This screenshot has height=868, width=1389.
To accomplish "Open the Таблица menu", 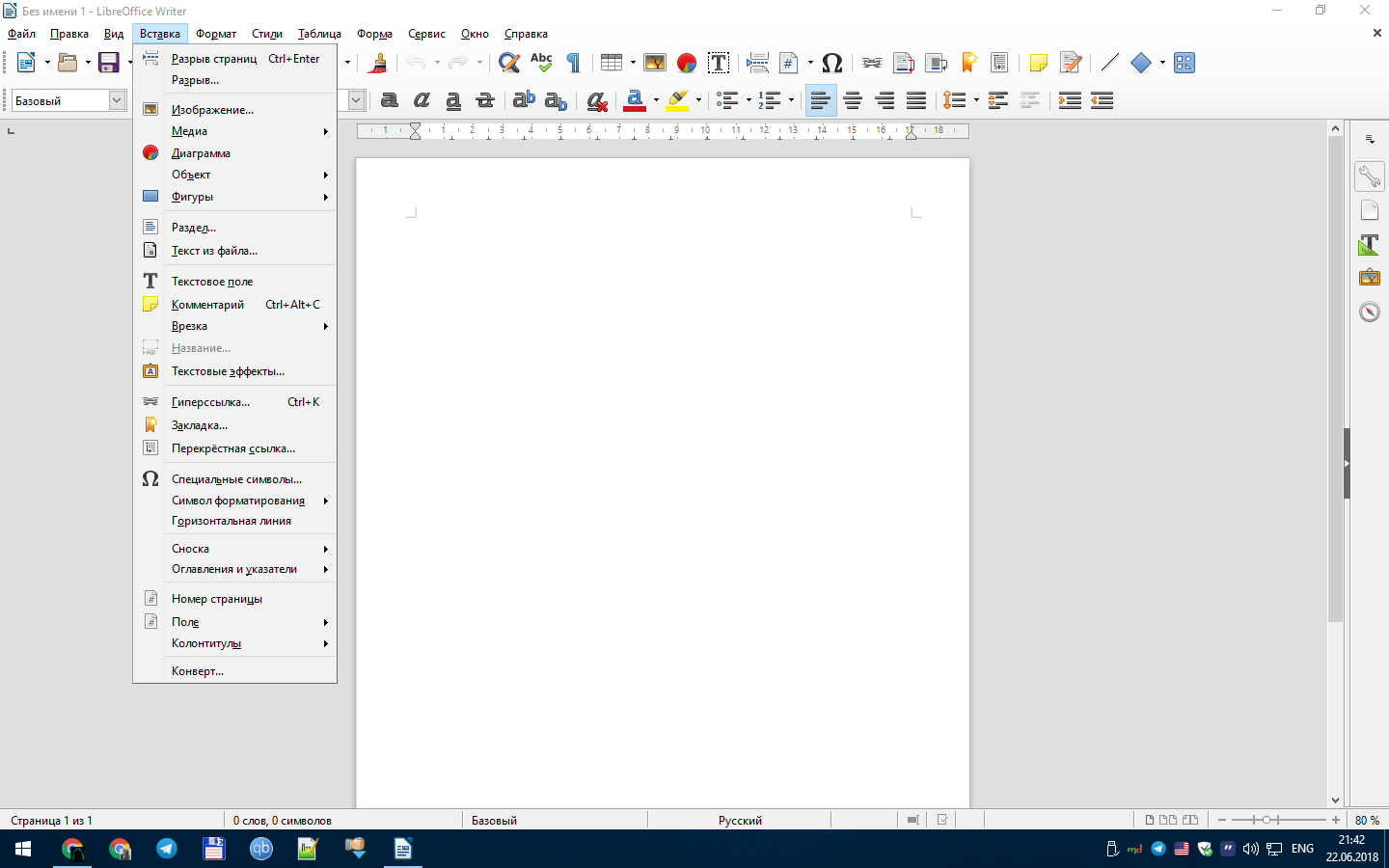I will click(x=319, y=34).
